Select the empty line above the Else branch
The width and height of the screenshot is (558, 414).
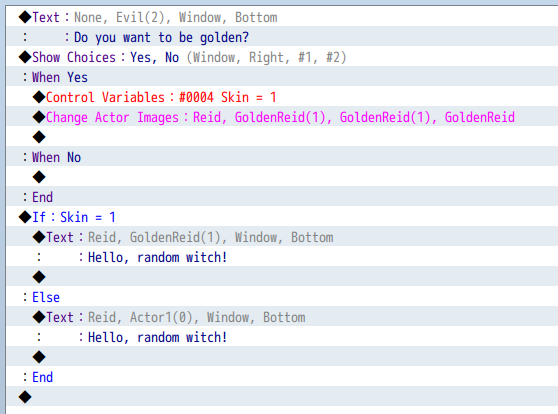[282, 277]
